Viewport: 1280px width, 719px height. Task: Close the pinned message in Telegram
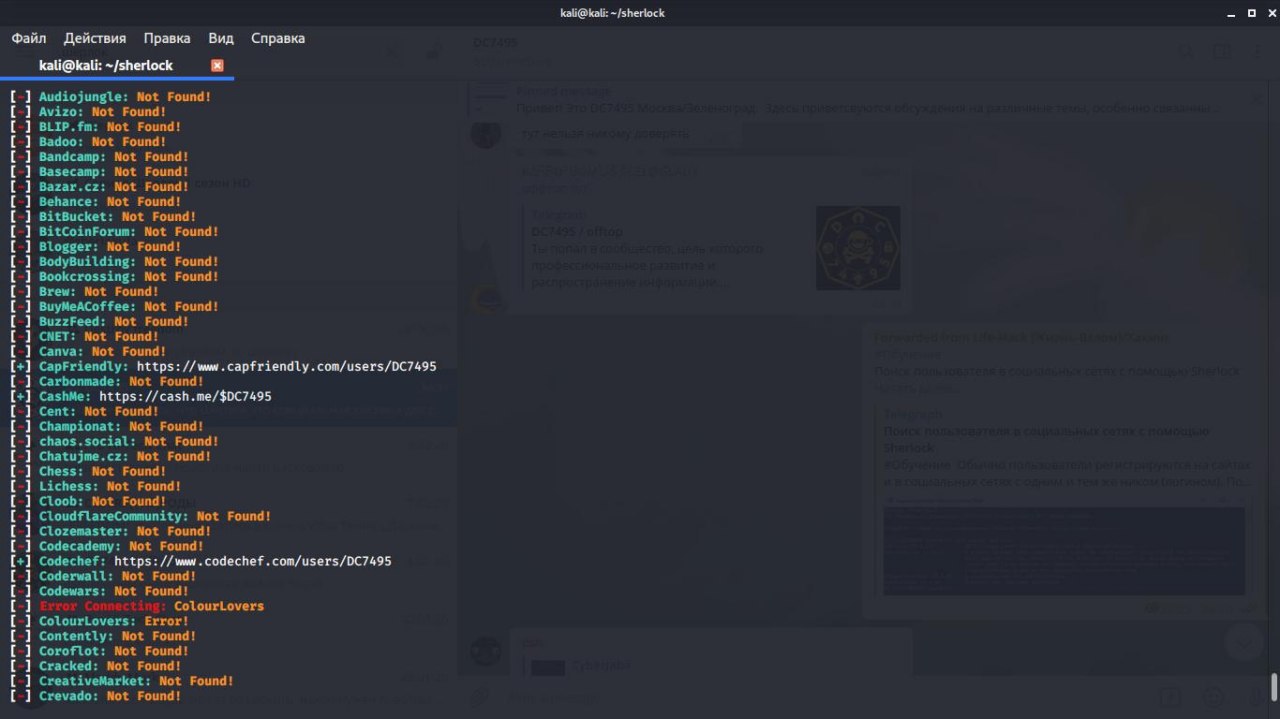click(1257, 99)
